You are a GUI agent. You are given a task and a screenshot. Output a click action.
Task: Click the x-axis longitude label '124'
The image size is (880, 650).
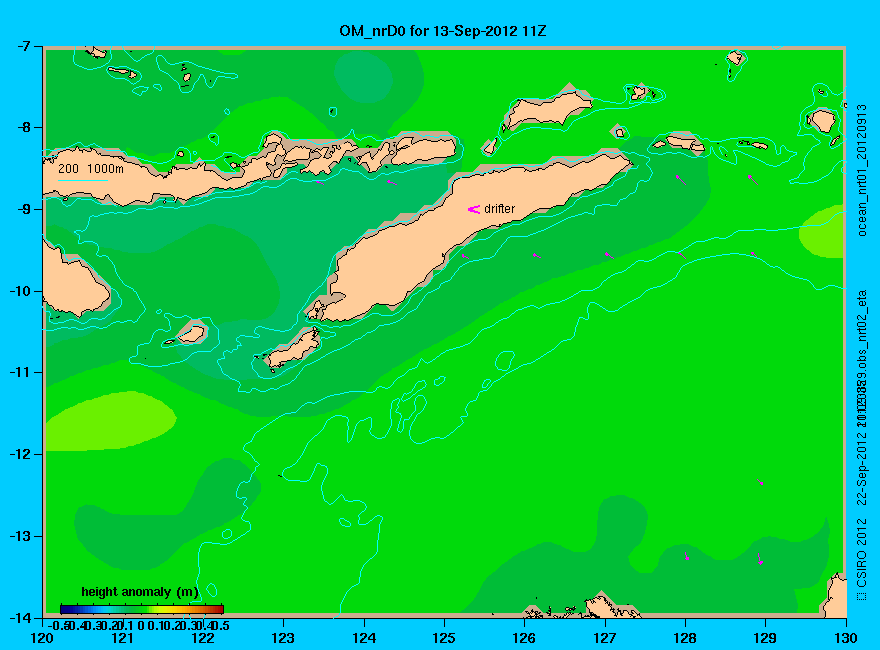(x=364, y=638)
